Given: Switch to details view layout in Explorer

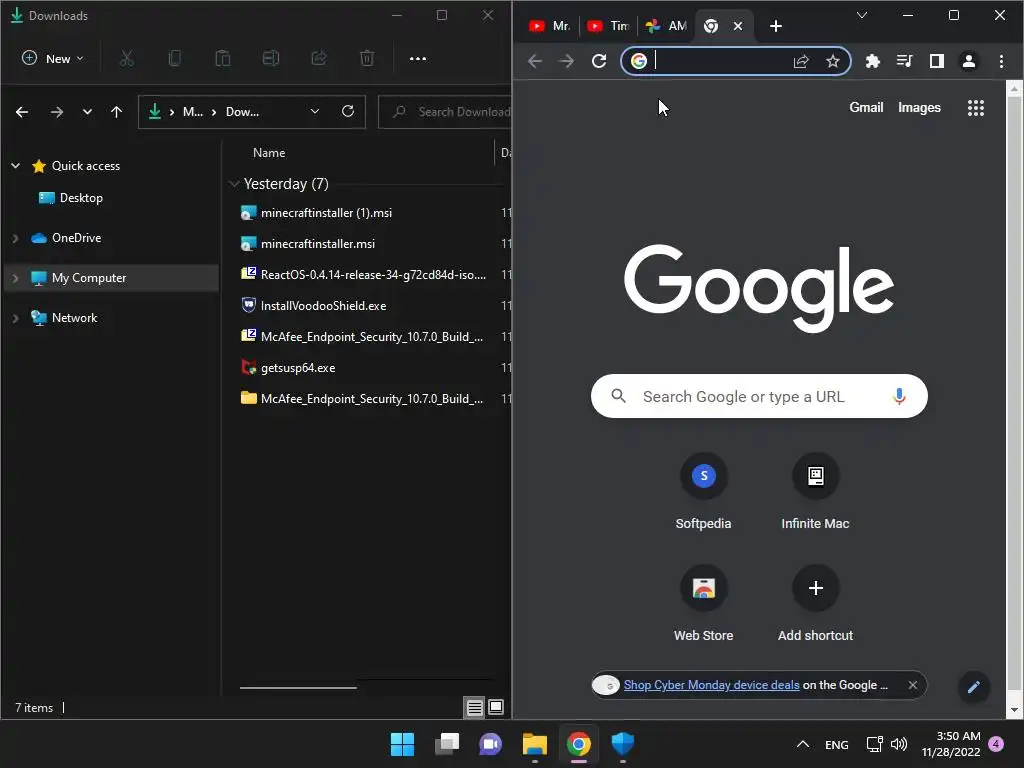Looking at the screenshot, I should pos(475,707).
